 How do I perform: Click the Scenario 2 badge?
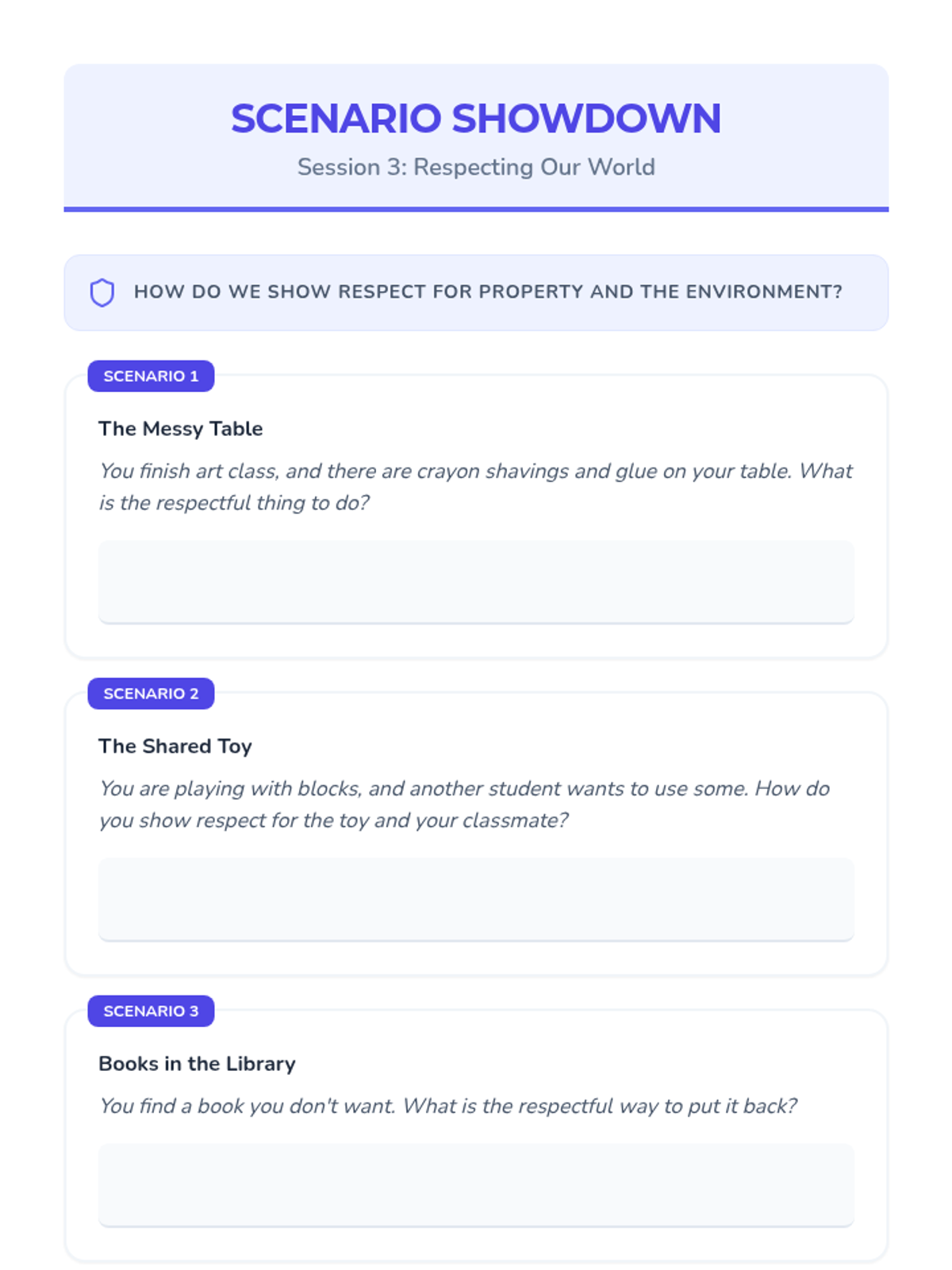[151, 694]
